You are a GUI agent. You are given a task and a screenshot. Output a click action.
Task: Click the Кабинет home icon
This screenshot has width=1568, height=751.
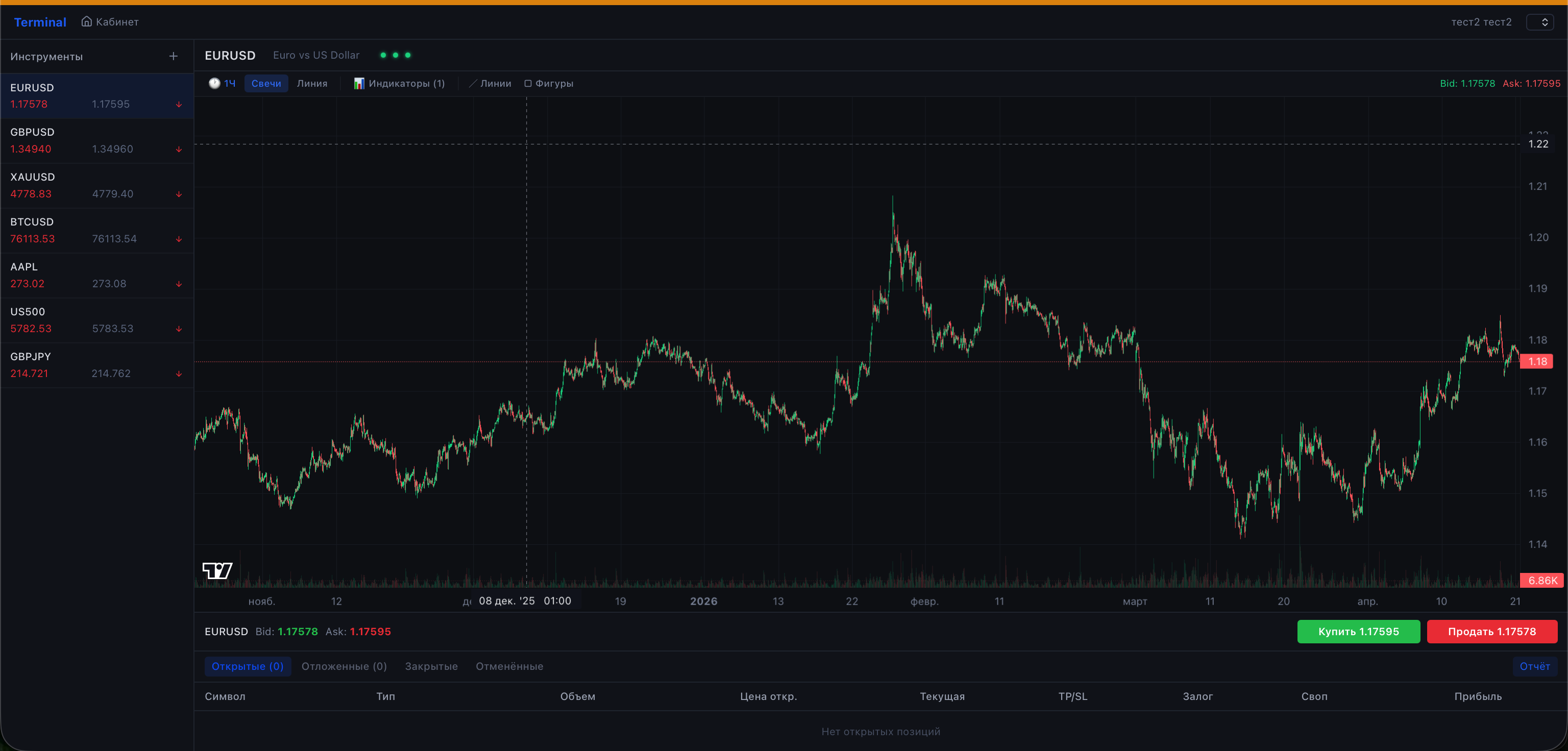(x=87, y=22)
